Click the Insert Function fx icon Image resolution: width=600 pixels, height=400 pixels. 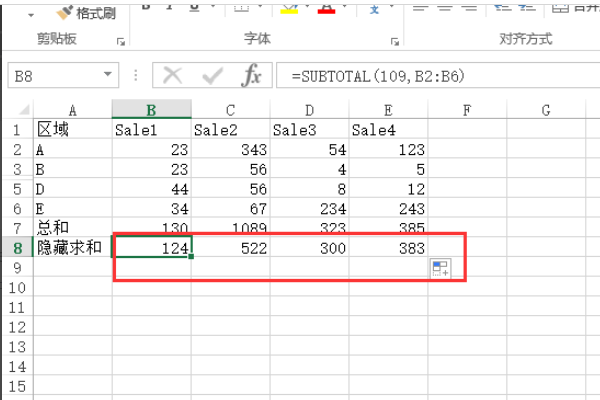[253, 76]
